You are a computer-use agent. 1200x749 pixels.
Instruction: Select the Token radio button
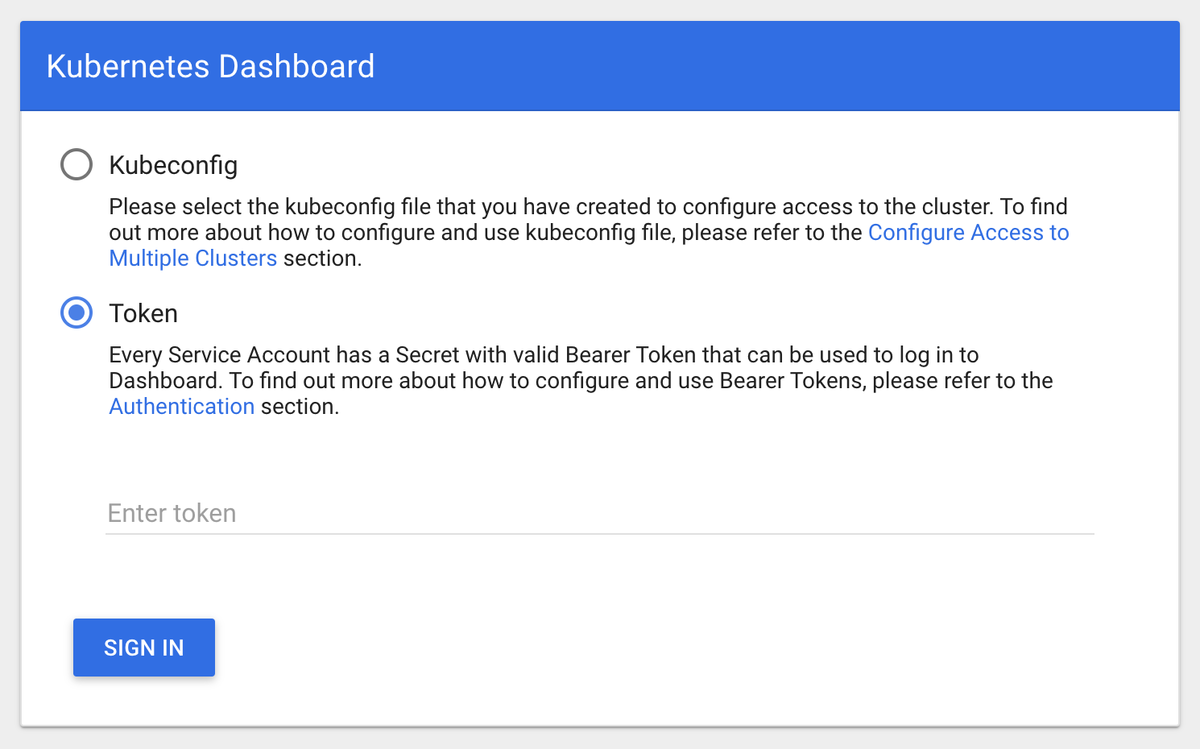[77, 313]
